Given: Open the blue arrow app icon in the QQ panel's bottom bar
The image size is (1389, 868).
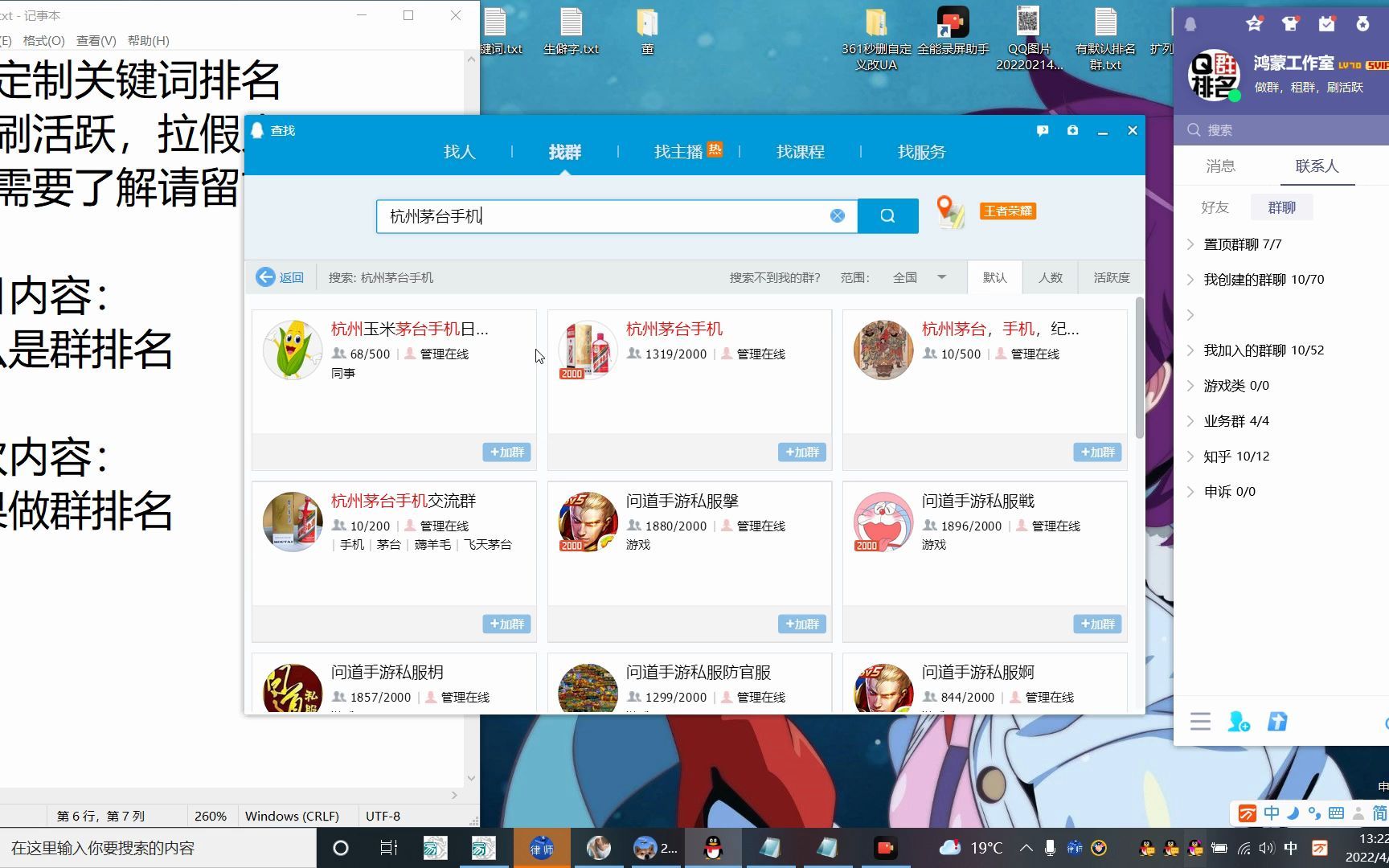Looking at the screenshot, I should (1277, 722).
